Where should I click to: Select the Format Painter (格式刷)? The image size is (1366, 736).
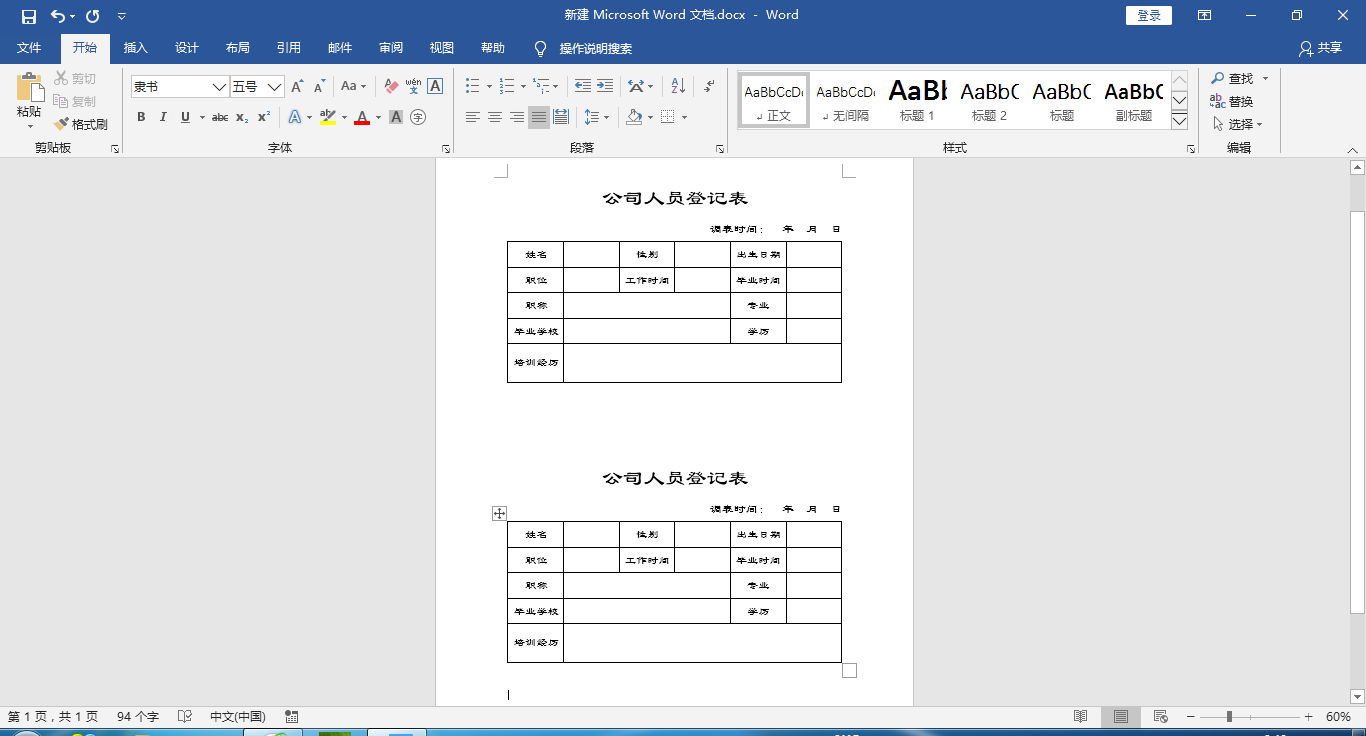point(81,124)
